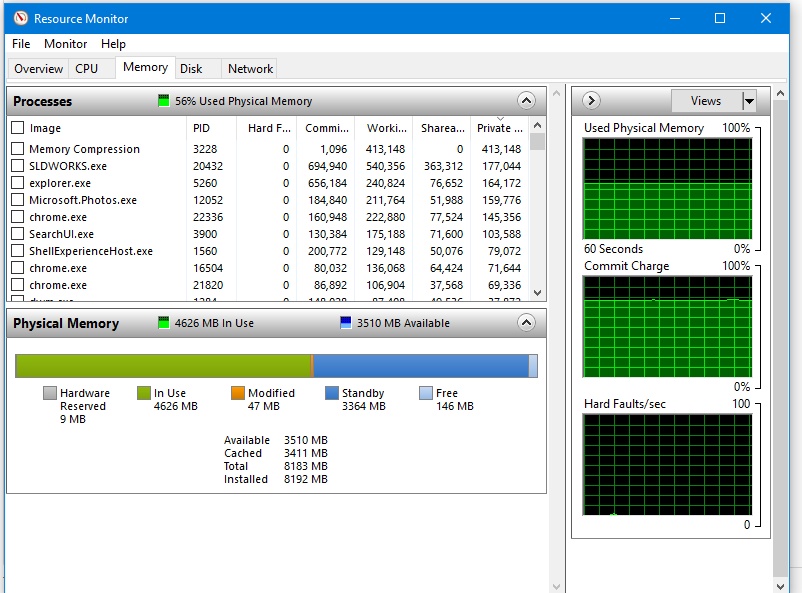Click the process list scrollbar up arrow

click(x=537, y=125)
